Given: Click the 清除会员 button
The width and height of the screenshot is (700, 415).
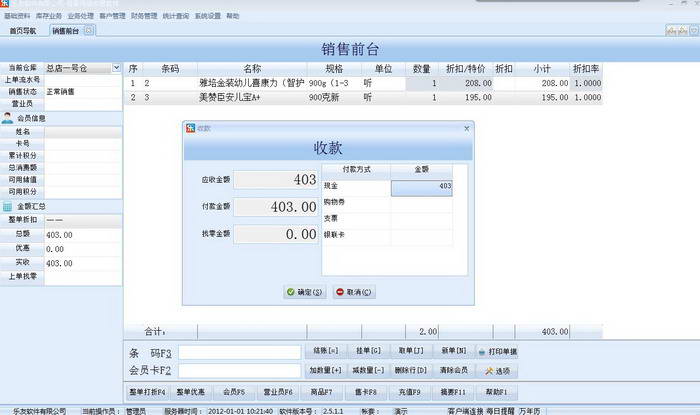Looking at the screenshot, I should (x=454, y=370).
